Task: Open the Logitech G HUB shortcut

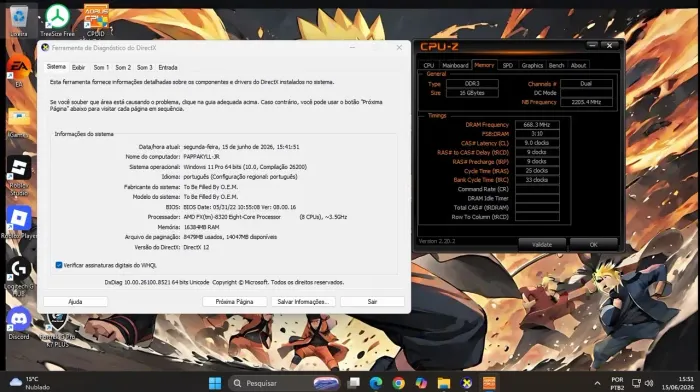Action: point(19,277)
